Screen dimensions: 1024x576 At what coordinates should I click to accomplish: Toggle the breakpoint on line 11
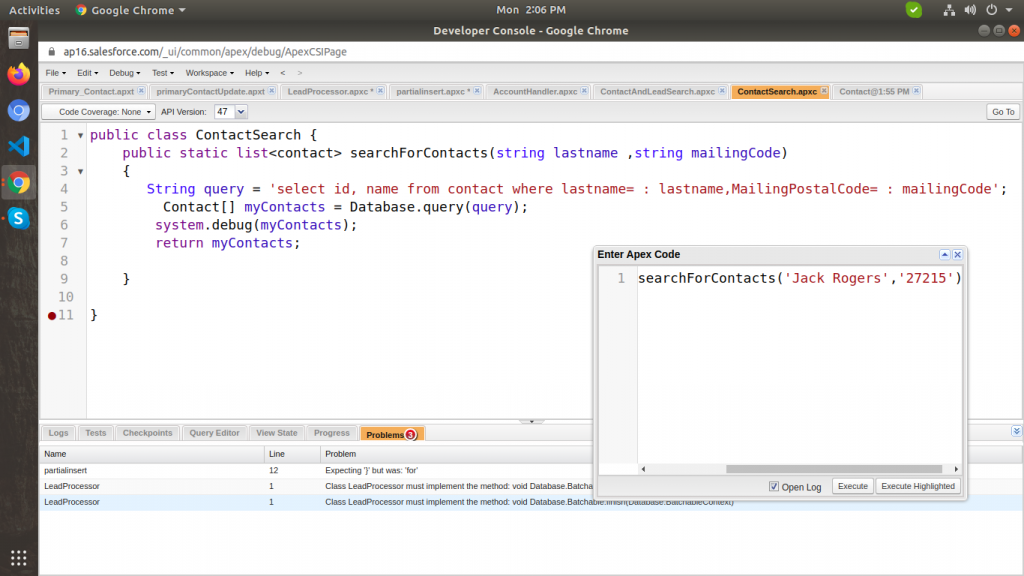51,314
